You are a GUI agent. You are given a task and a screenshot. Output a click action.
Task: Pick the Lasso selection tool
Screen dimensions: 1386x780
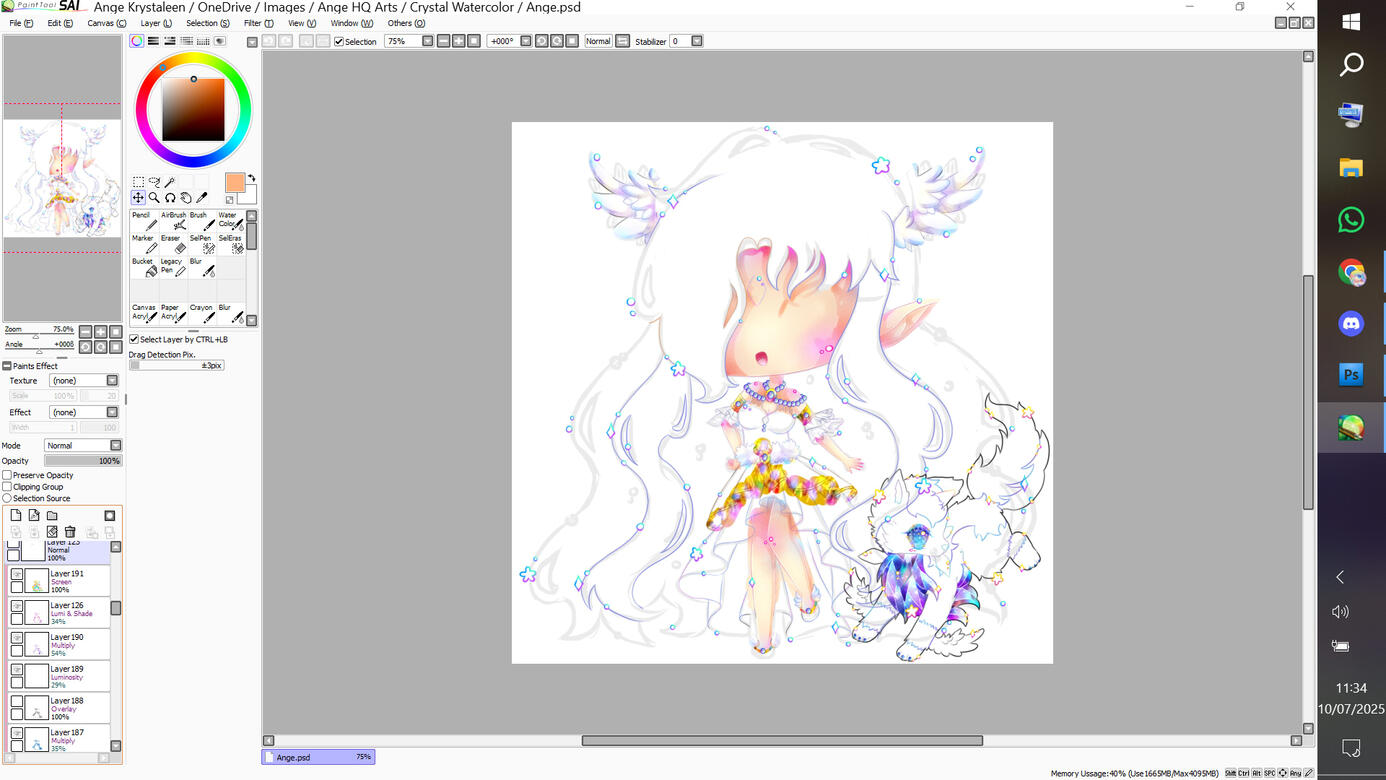pos(154,182)
